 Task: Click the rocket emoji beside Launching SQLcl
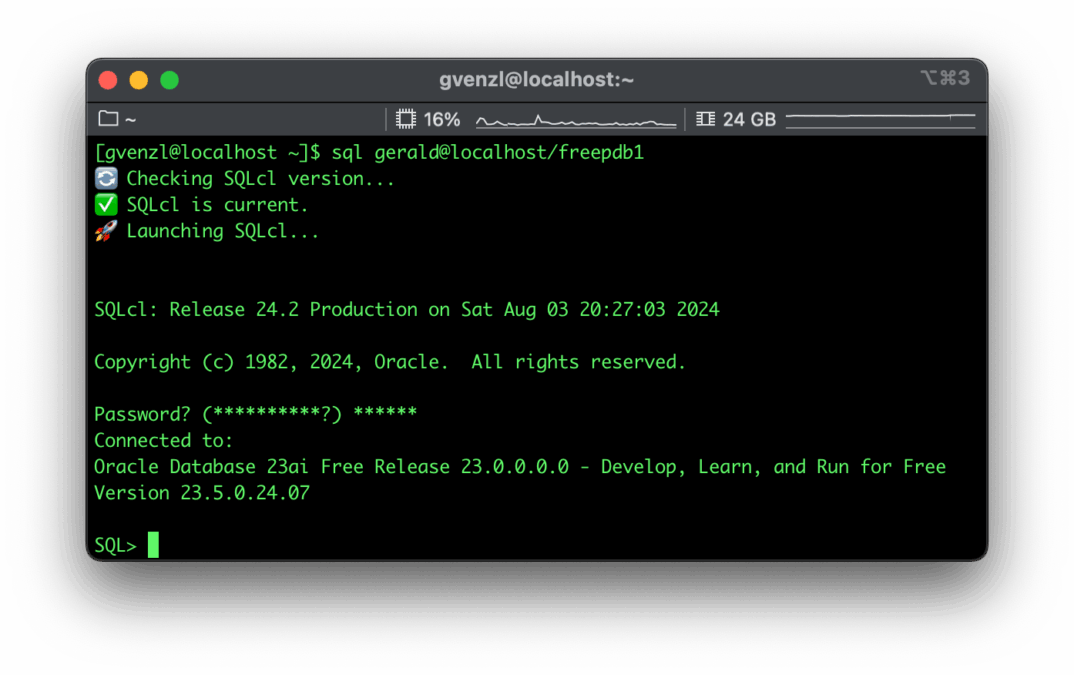(106, 231)
